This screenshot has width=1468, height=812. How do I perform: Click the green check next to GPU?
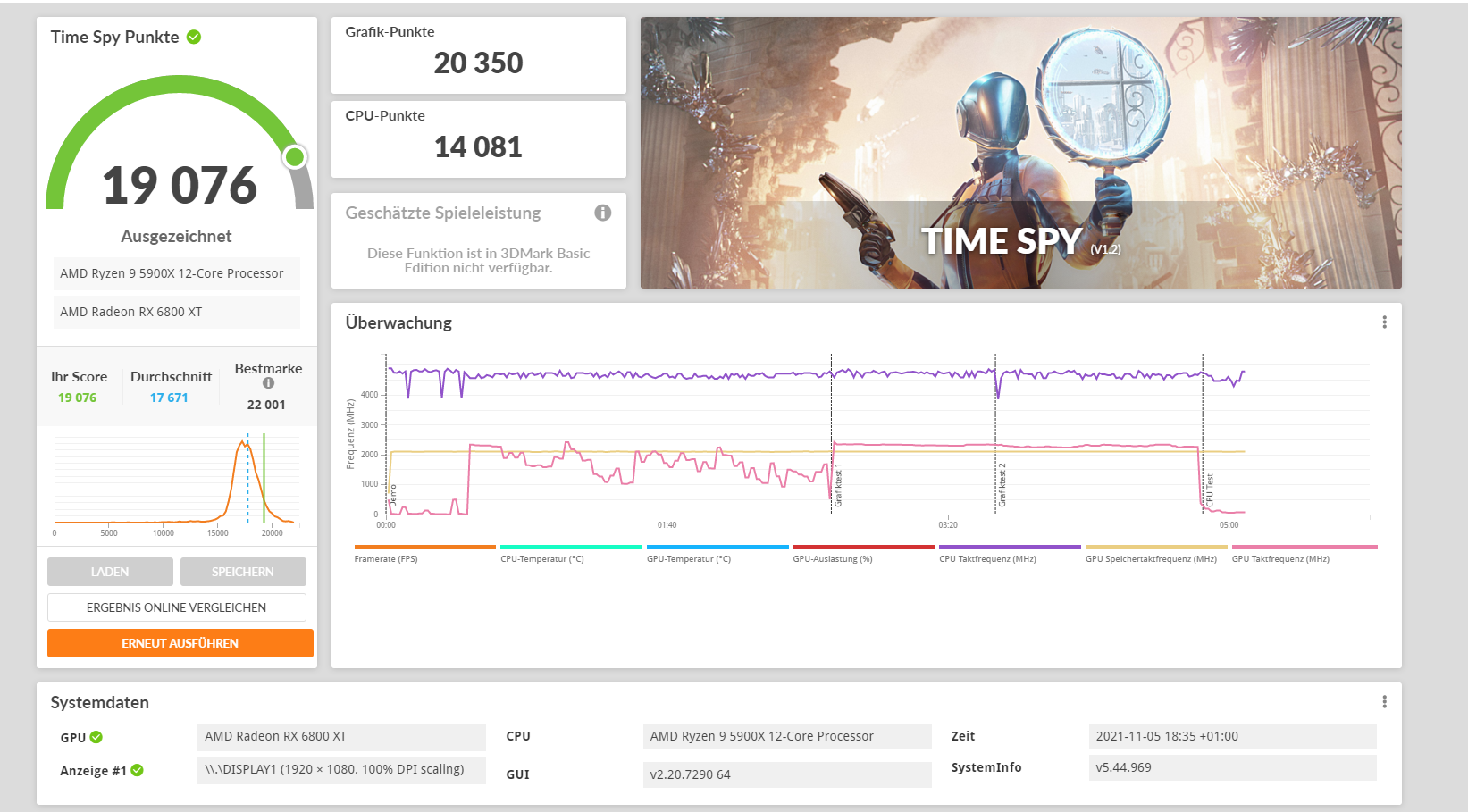point(96,737)
